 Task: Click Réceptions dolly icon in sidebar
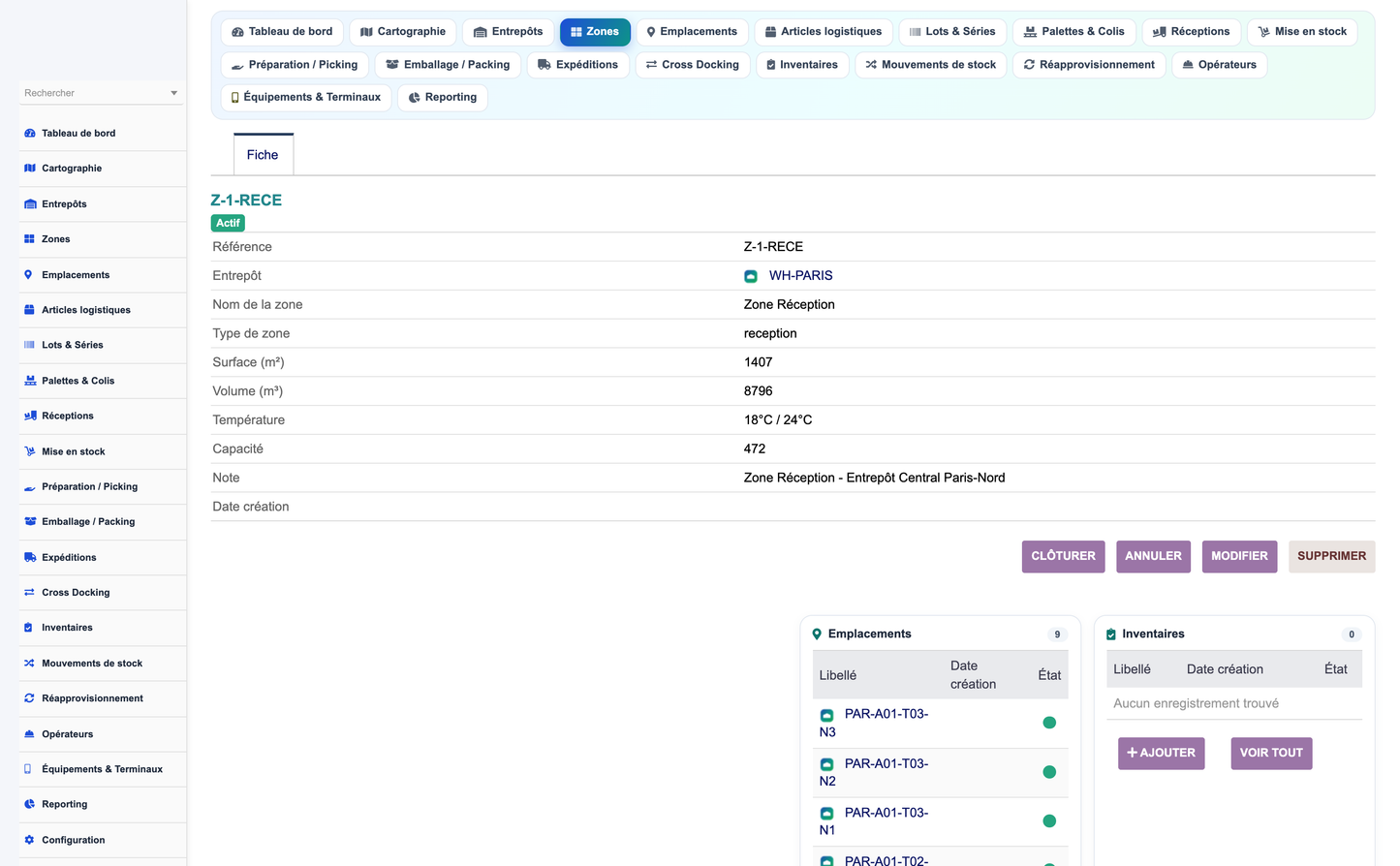[30, 416]
